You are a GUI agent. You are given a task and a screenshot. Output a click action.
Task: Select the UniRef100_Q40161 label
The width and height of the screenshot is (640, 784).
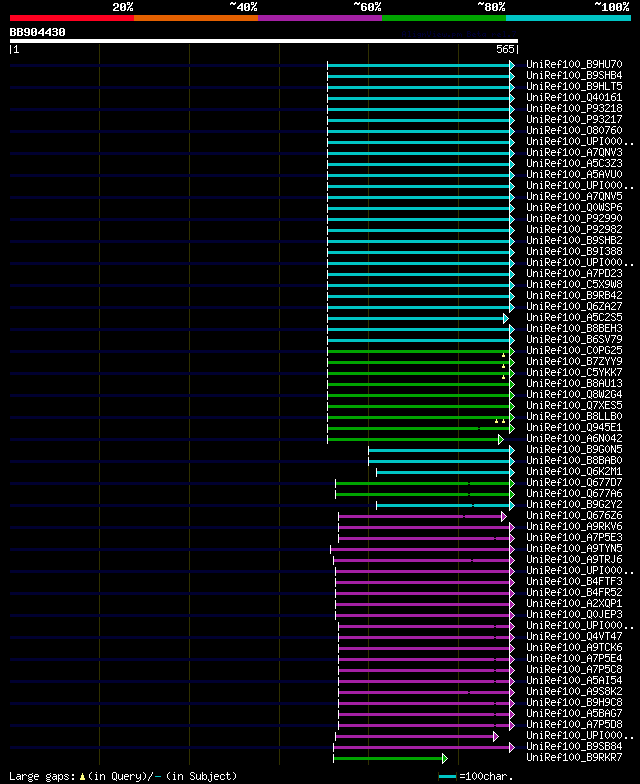pos(574,98)
